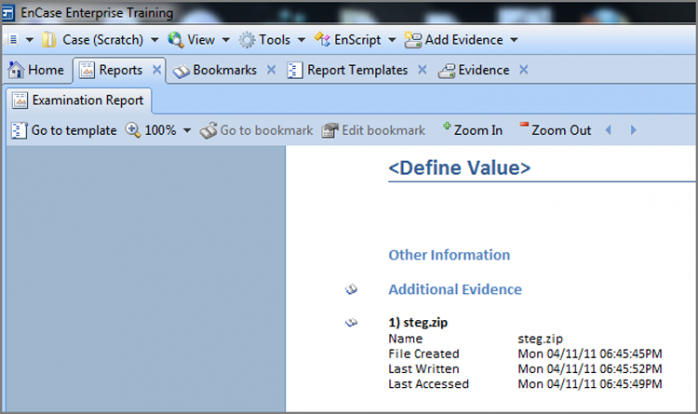Click the Zoom Out minus icon
This screenshot has height=414, width=698.
524,125
